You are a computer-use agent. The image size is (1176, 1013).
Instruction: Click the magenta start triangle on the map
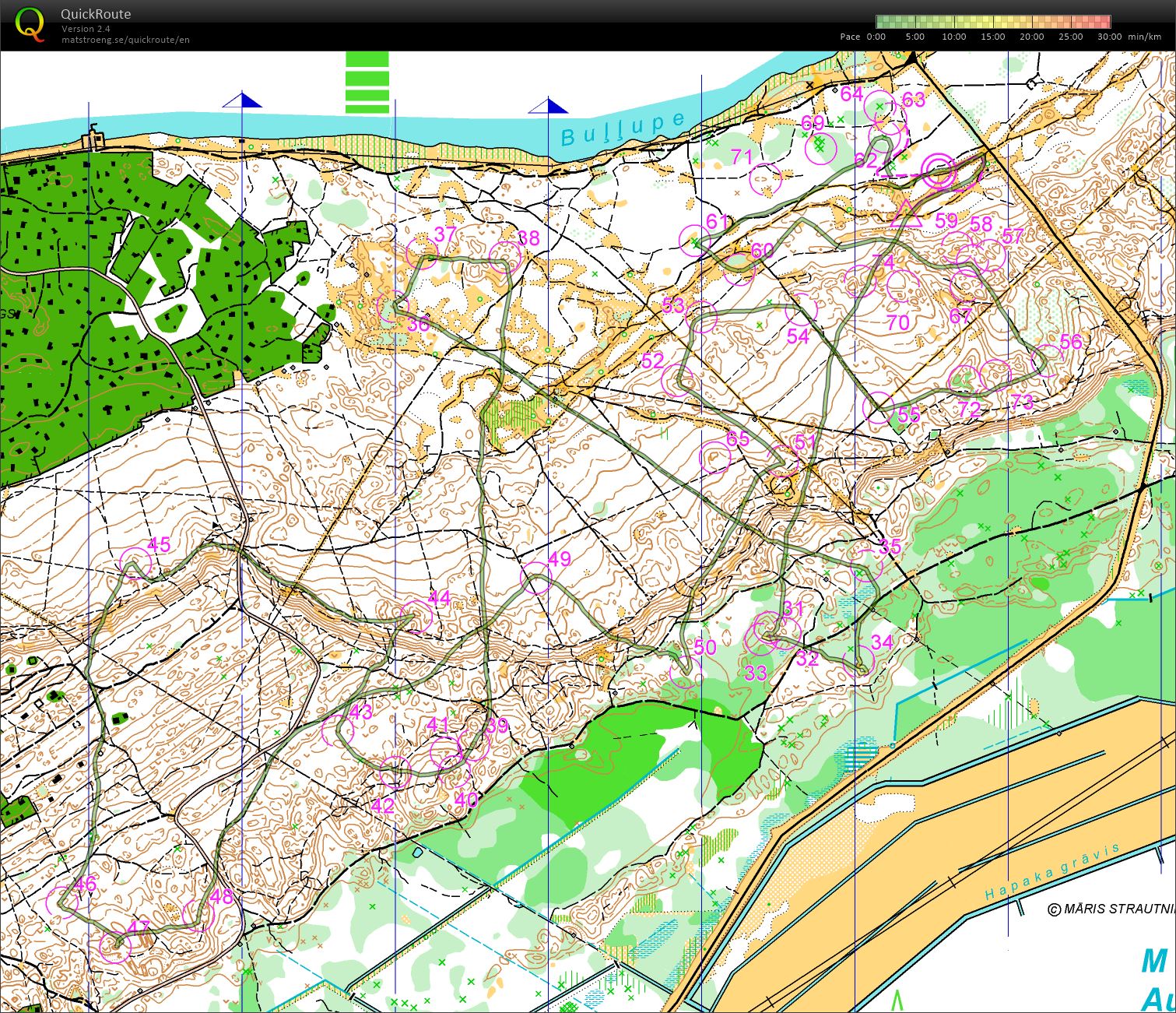click(x=906, y=213)
